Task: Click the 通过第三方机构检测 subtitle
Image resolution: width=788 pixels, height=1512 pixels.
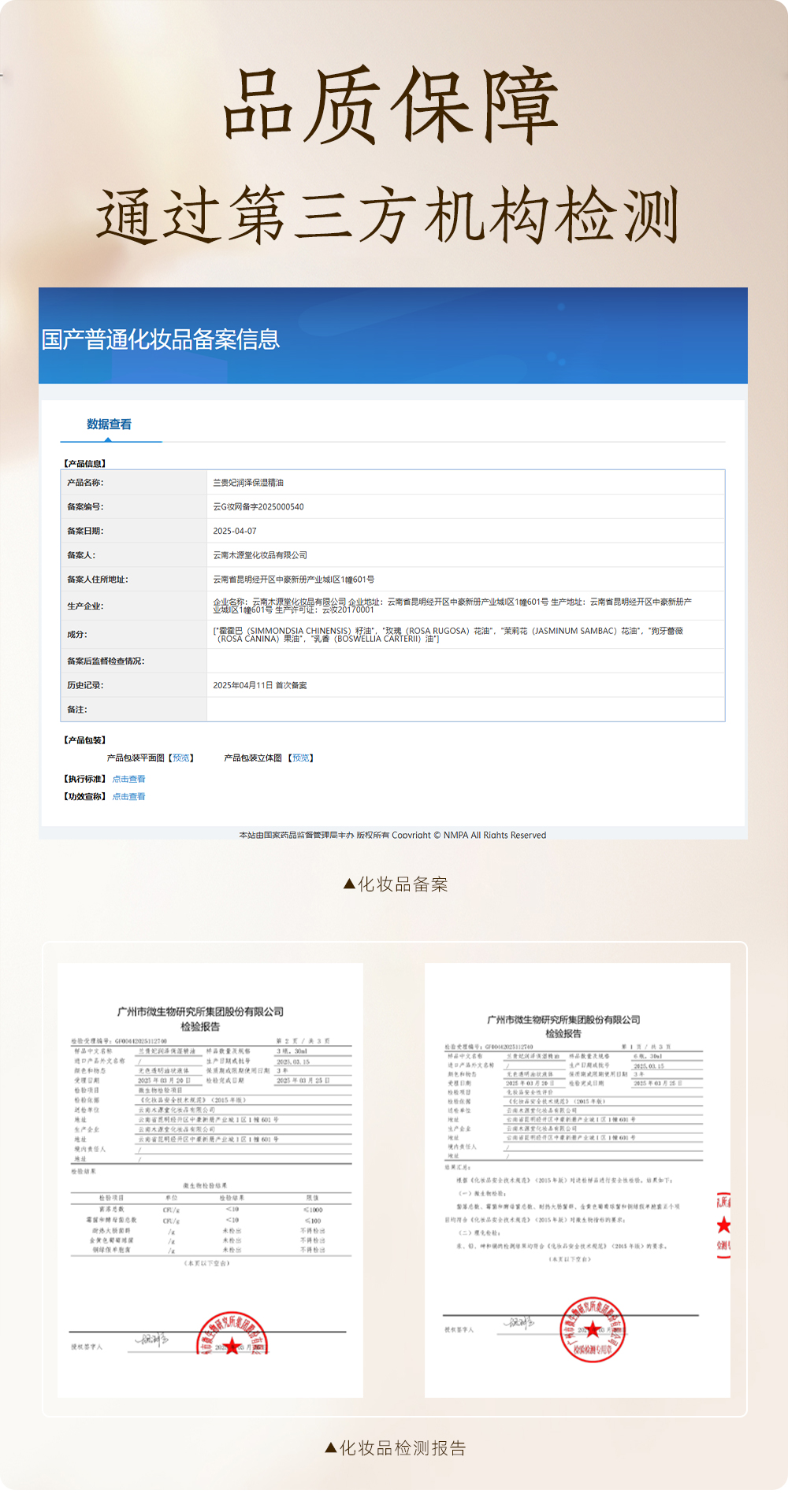Action: pos(387,215)
